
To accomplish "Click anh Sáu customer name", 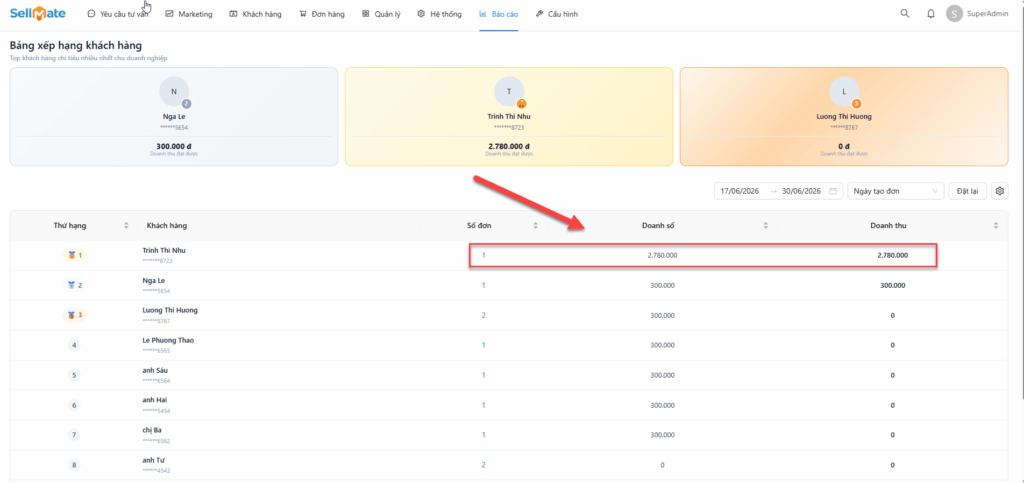I will tap(155, 370).
